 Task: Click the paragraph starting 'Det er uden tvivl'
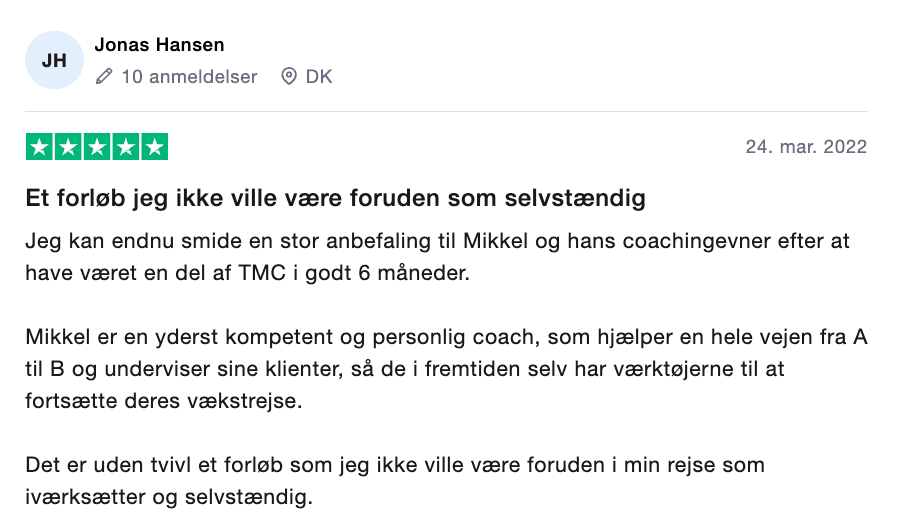coord(395,480)
